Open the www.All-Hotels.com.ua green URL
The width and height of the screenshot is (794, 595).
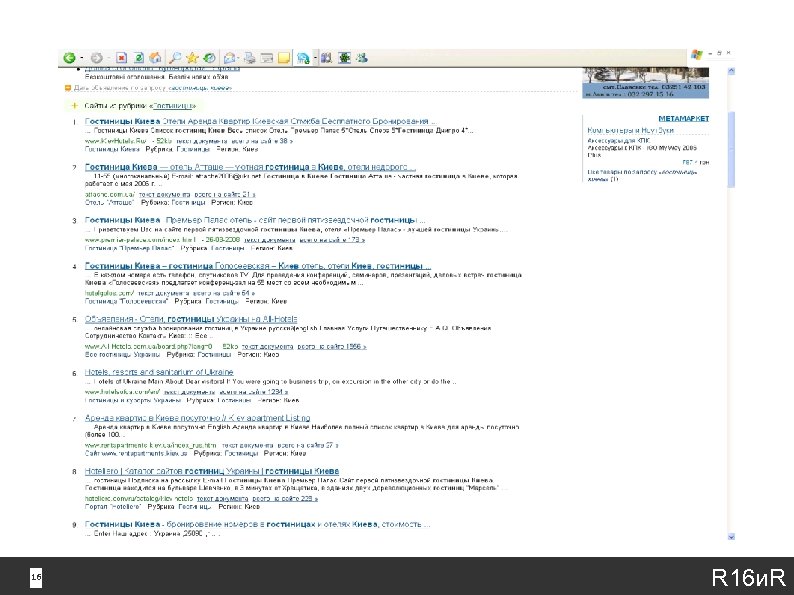[148, 346]
